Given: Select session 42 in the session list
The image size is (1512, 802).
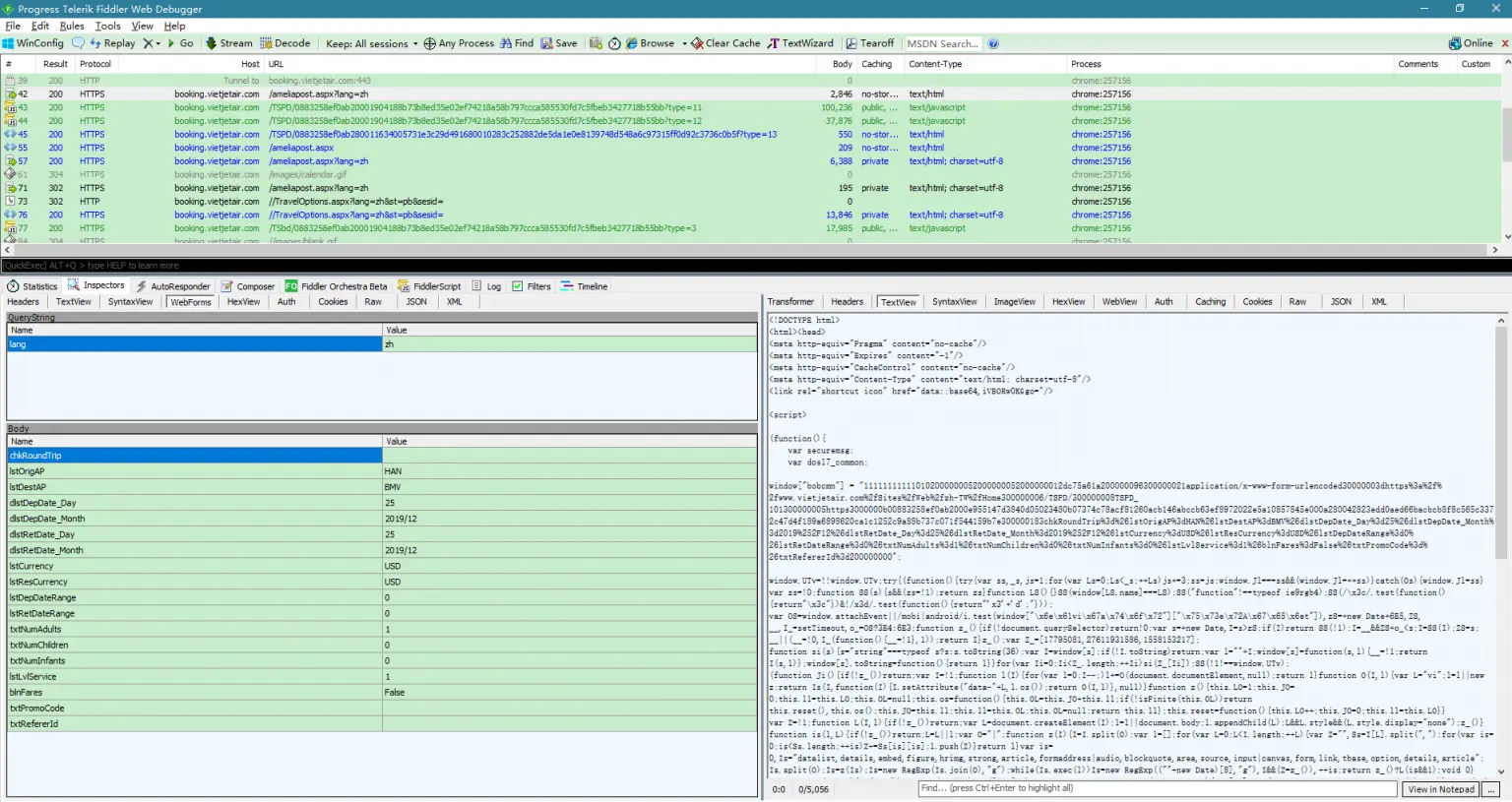Looking at the screenshot, I should [x=753, y=94].
